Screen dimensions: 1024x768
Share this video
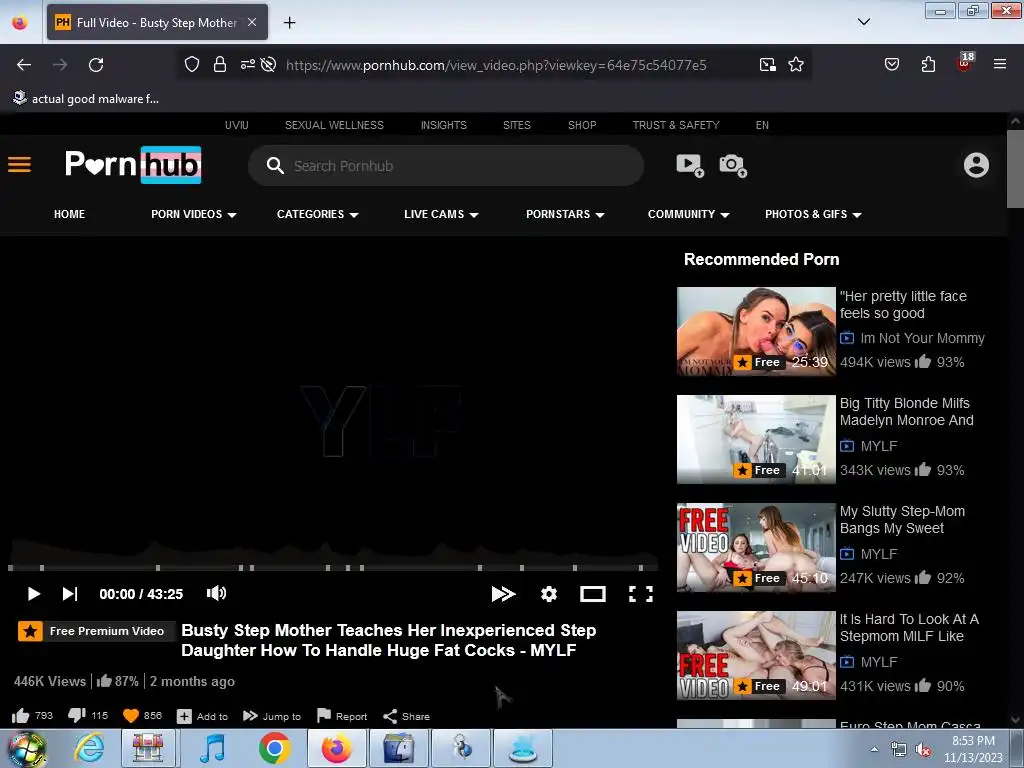[x=406, y=716]
